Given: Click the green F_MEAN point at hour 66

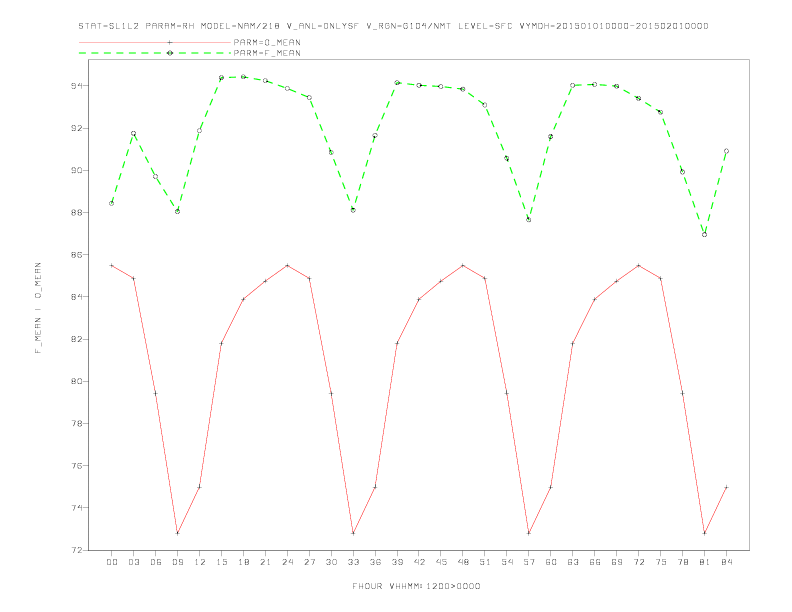Looking at the screenshot, I should click(595, 84).
